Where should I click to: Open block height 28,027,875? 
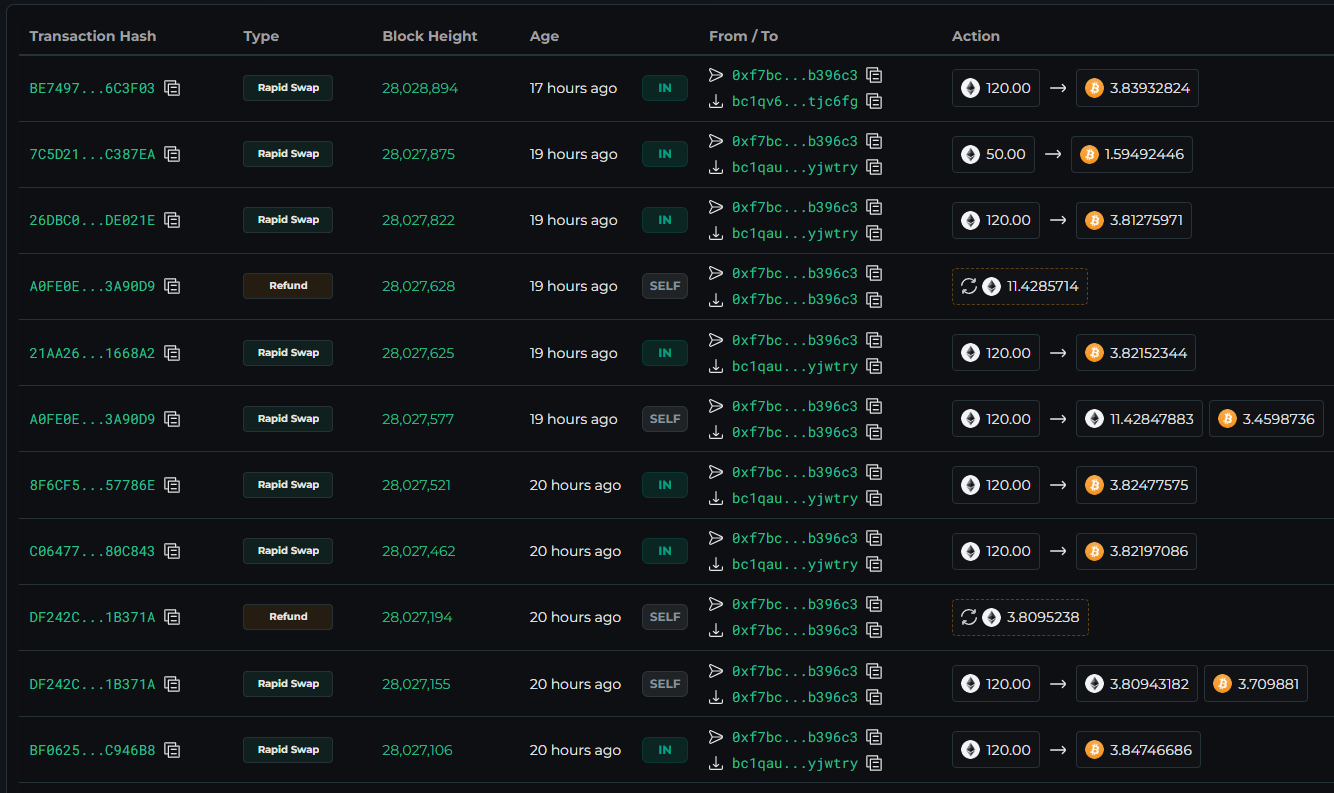[x=418, y=154]
